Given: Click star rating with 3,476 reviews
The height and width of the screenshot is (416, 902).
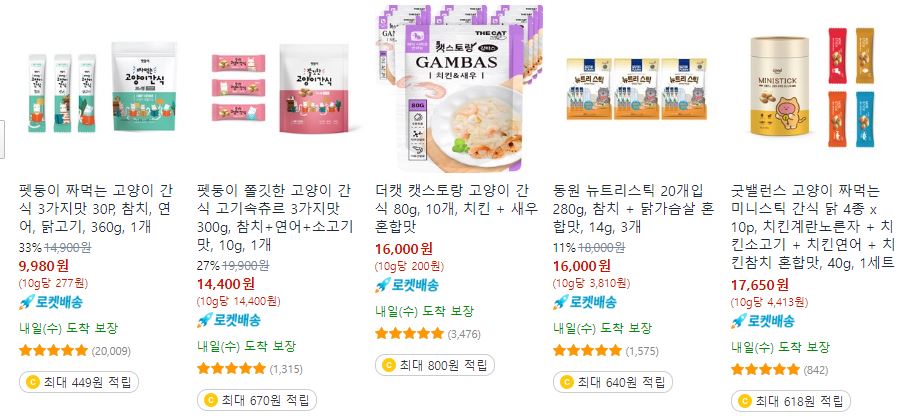Looking at the screenshot, I should pos(410,333).
